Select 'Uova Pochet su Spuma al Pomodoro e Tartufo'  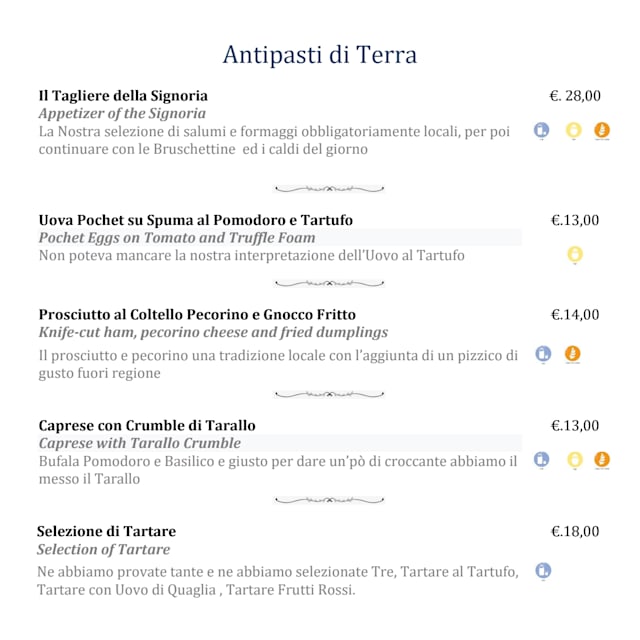coord(195,220)
